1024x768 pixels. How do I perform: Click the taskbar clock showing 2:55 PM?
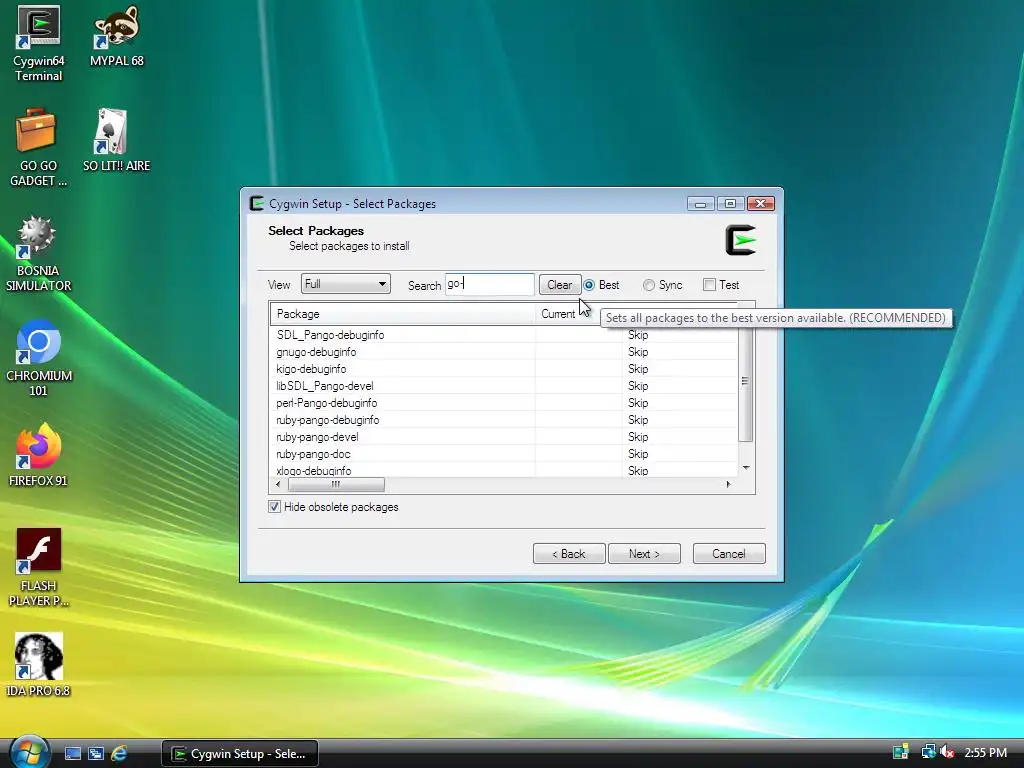pos(985,752)
